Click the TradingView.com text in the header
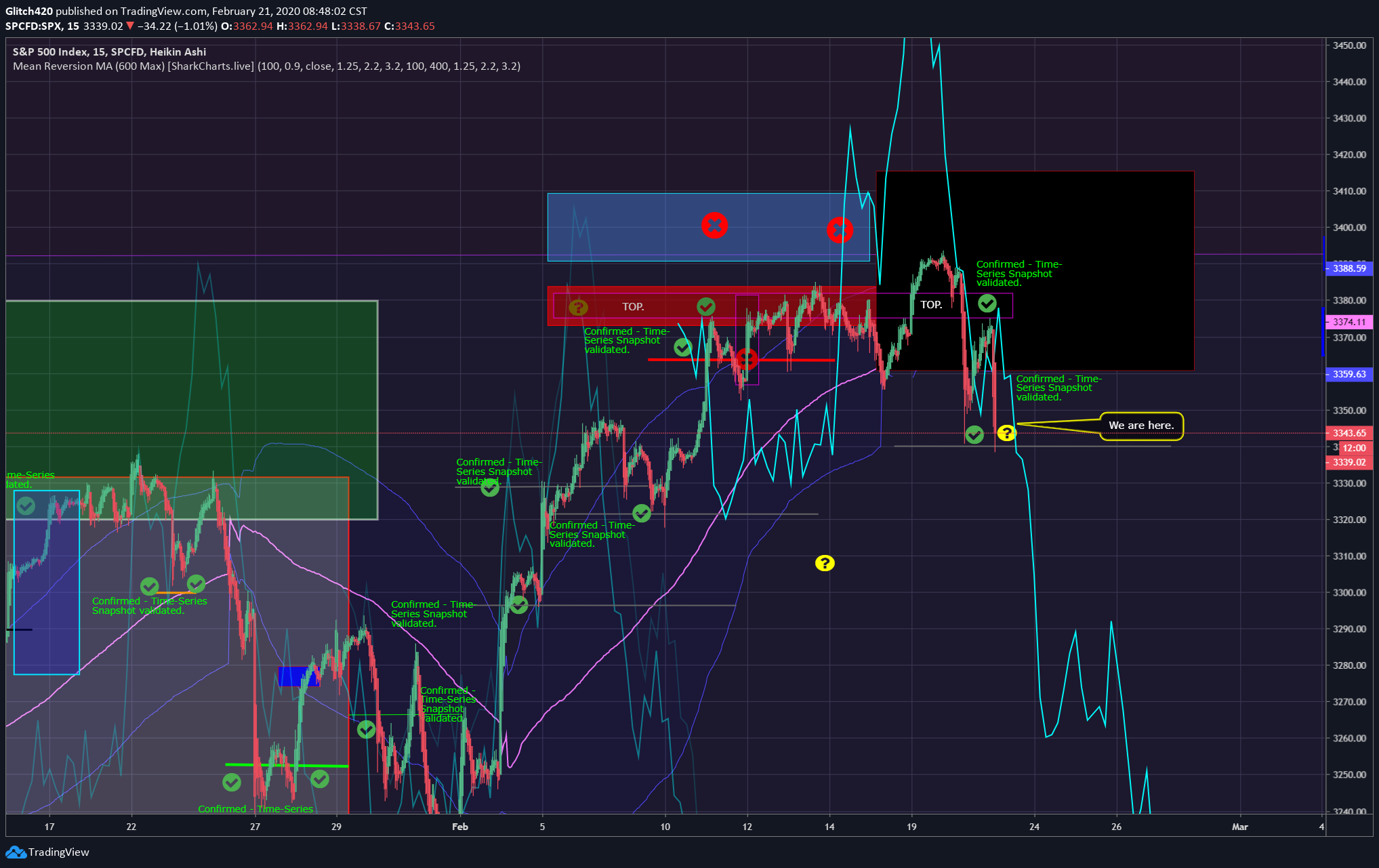 coord(164,12)
